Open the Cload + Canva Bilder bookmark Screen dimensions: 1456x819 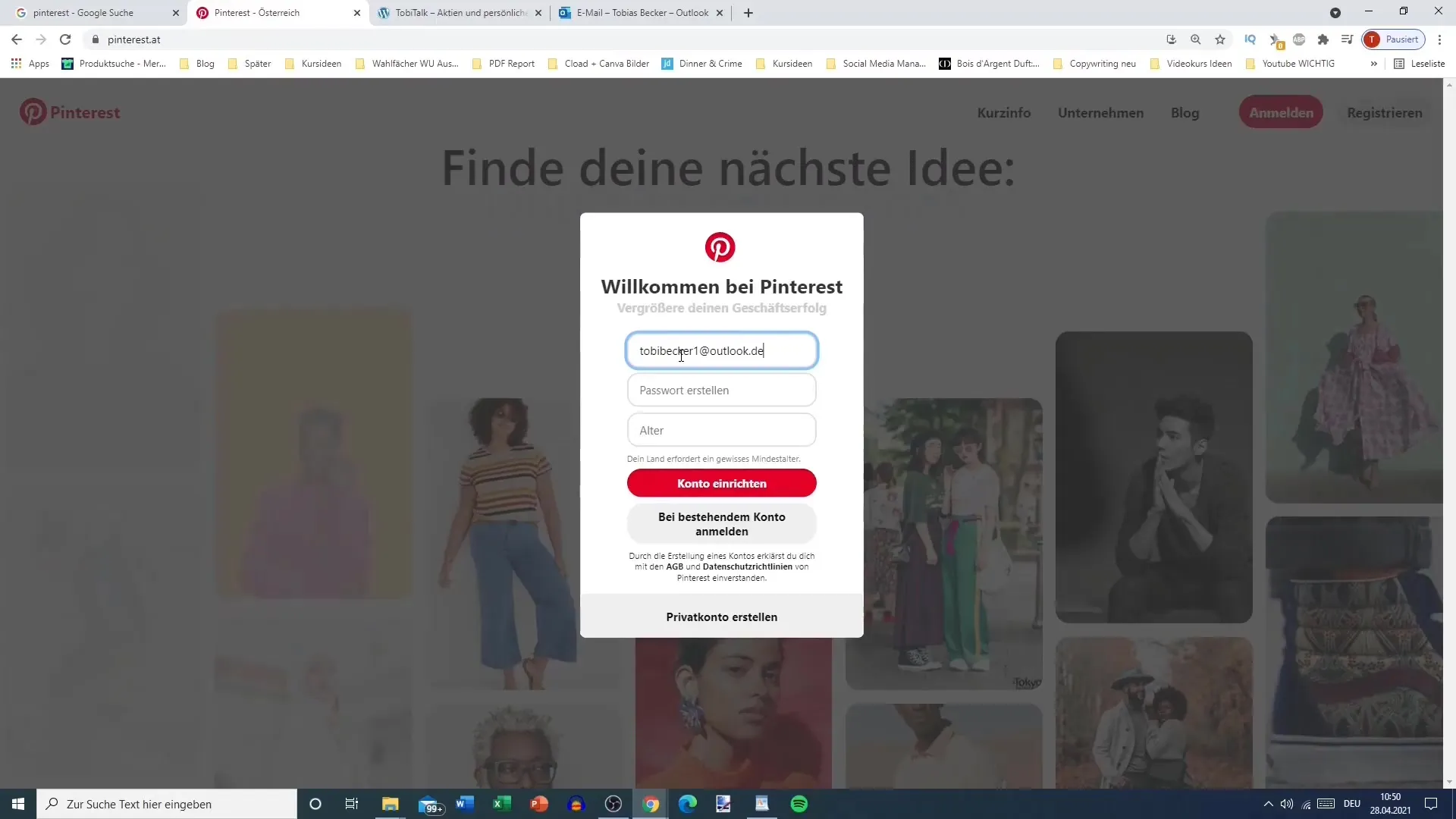tap(598, 64)
